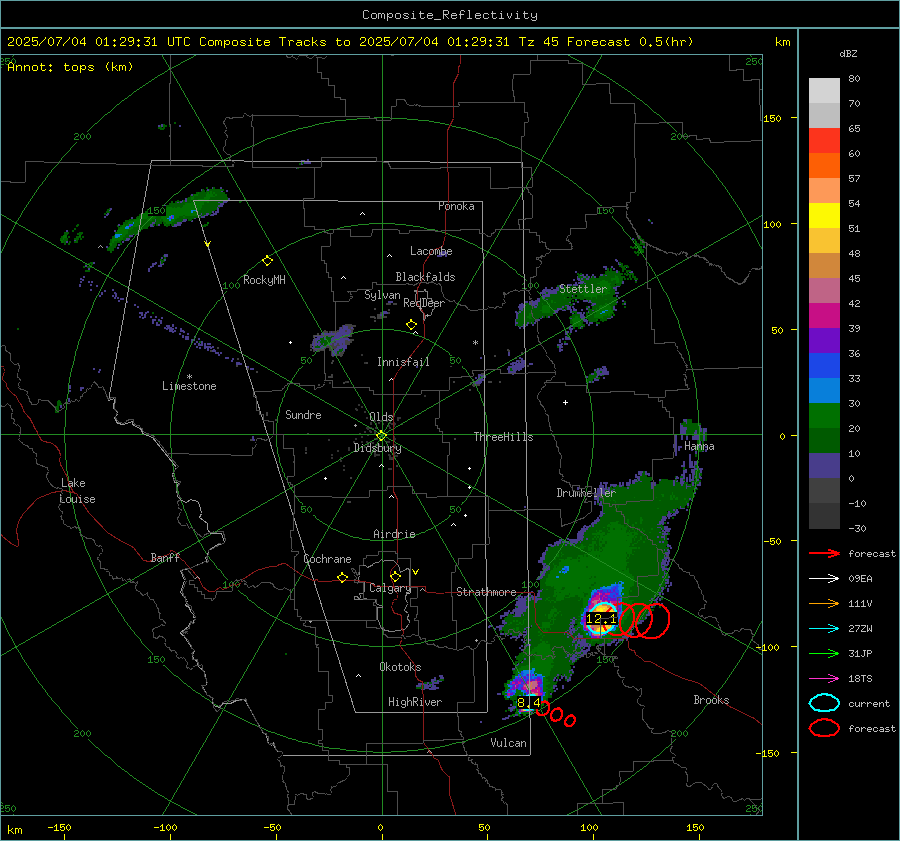The height and width of the screenshot is (841, 900).
Task: Select the red 'forecast' ellipse legend icon
Action: [x=824, y=728]
